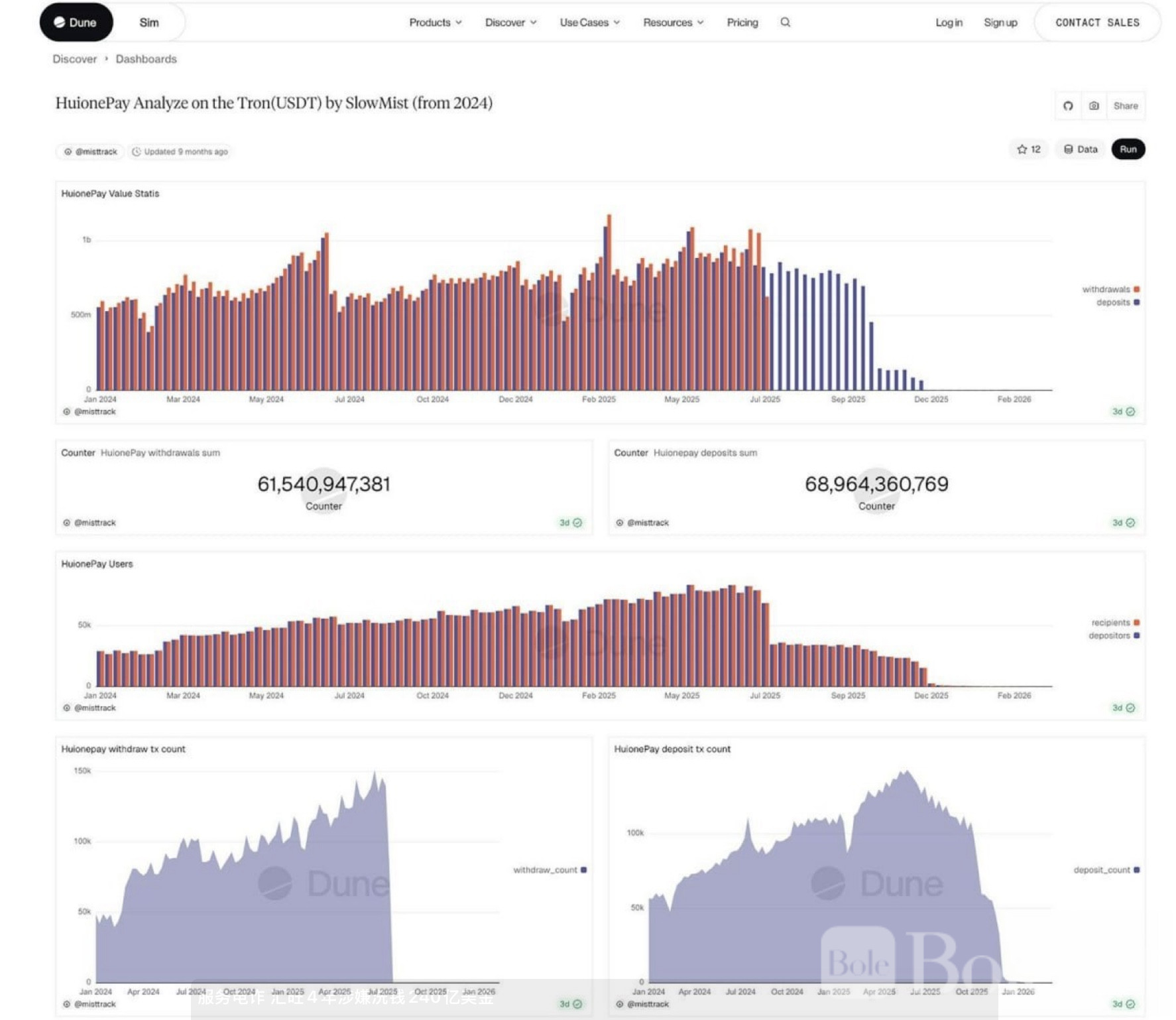The image size is (1176, 1020).
Task: Click the camera screenshot icon
Action: click(1094, 106)
